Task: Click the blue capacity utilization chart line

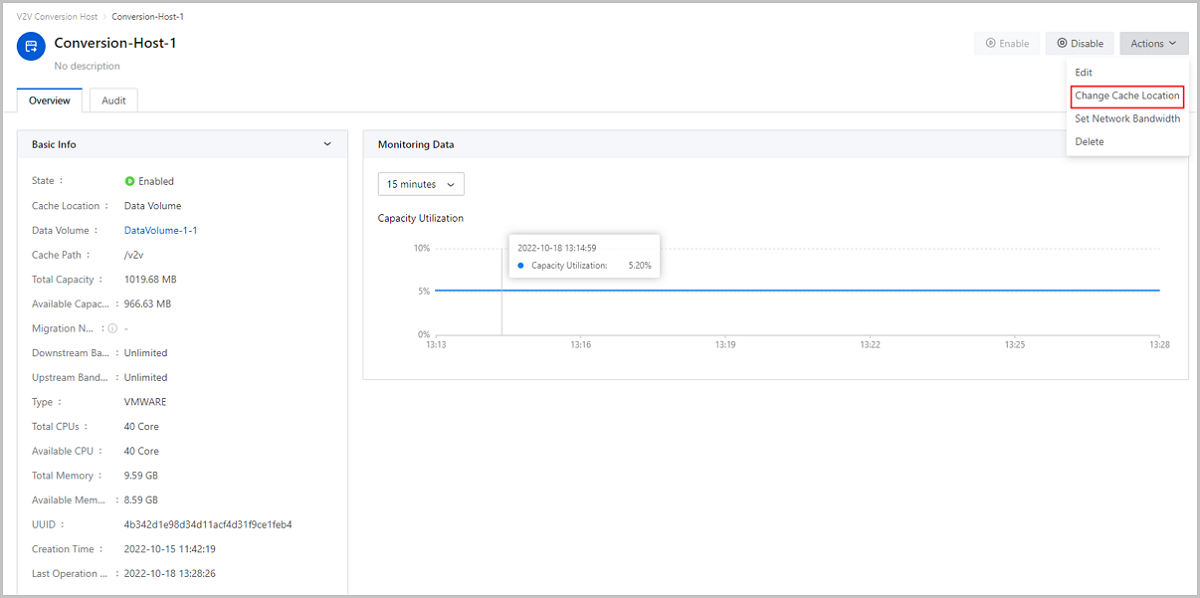Action: pyautogui.click(x=800, y=290)
